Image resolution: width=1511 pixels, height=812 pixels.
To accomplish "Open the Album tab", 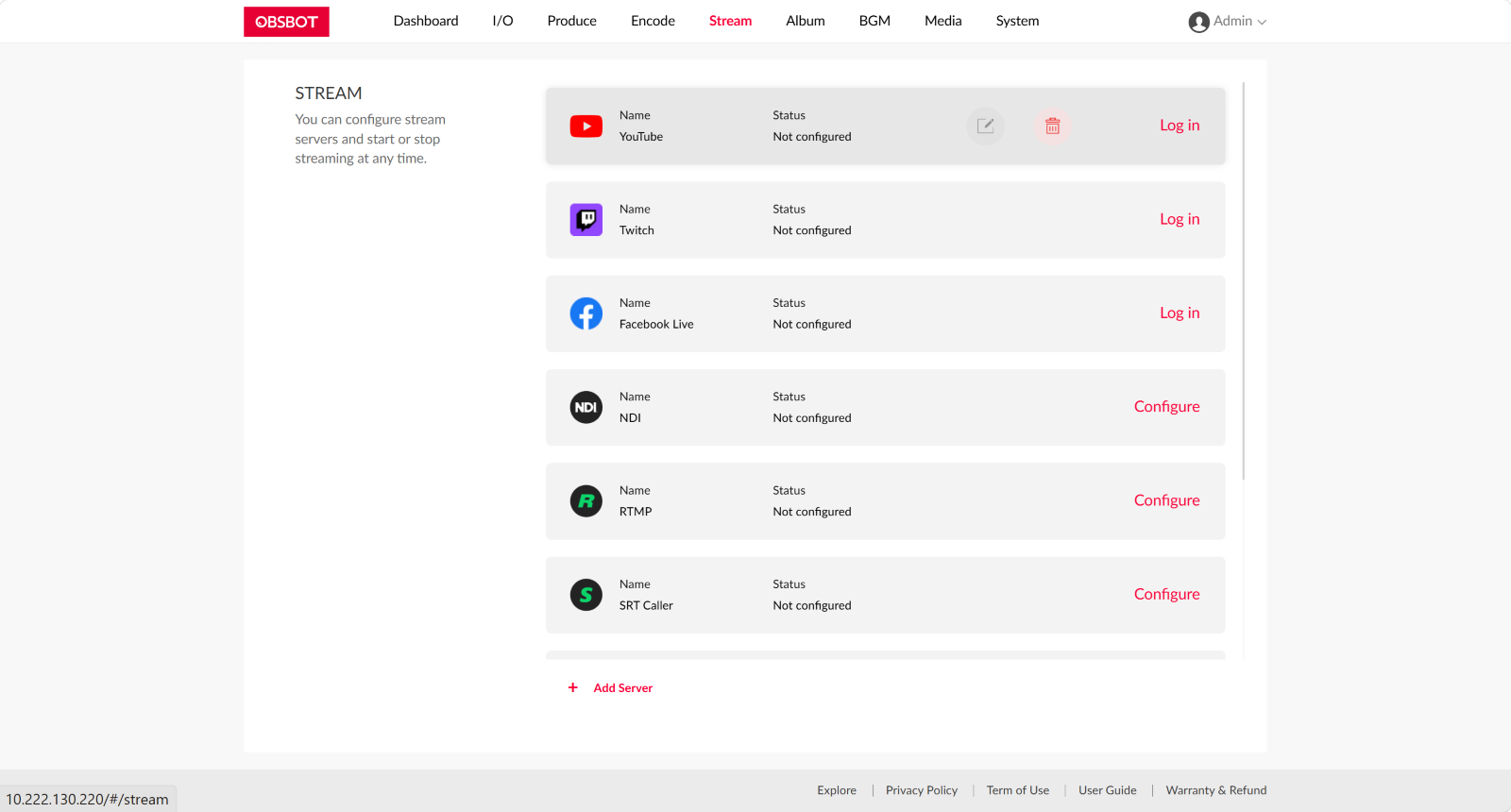I will pos(806,21).
